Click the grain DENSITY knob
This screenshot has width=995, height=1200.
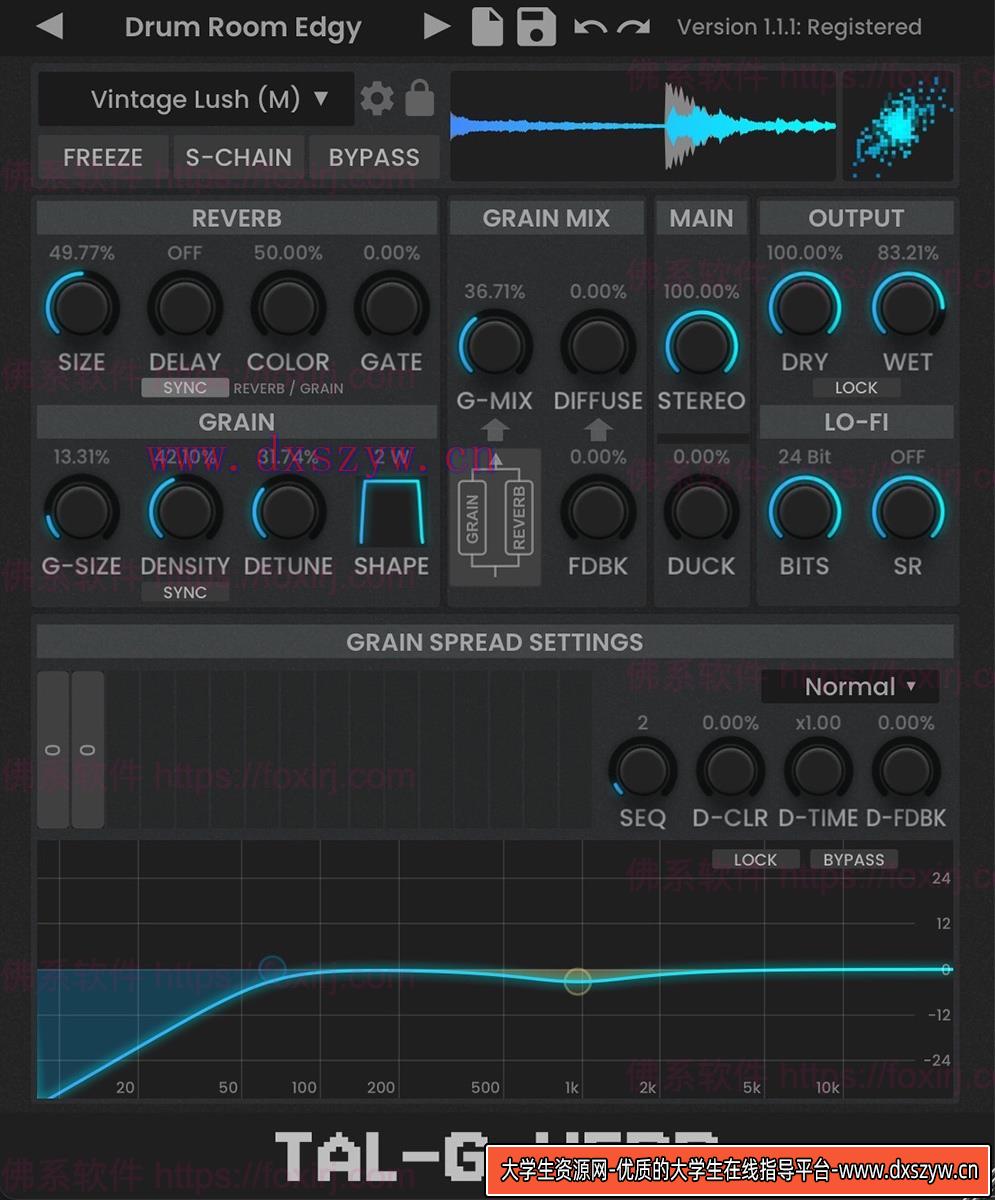point(185,511)
